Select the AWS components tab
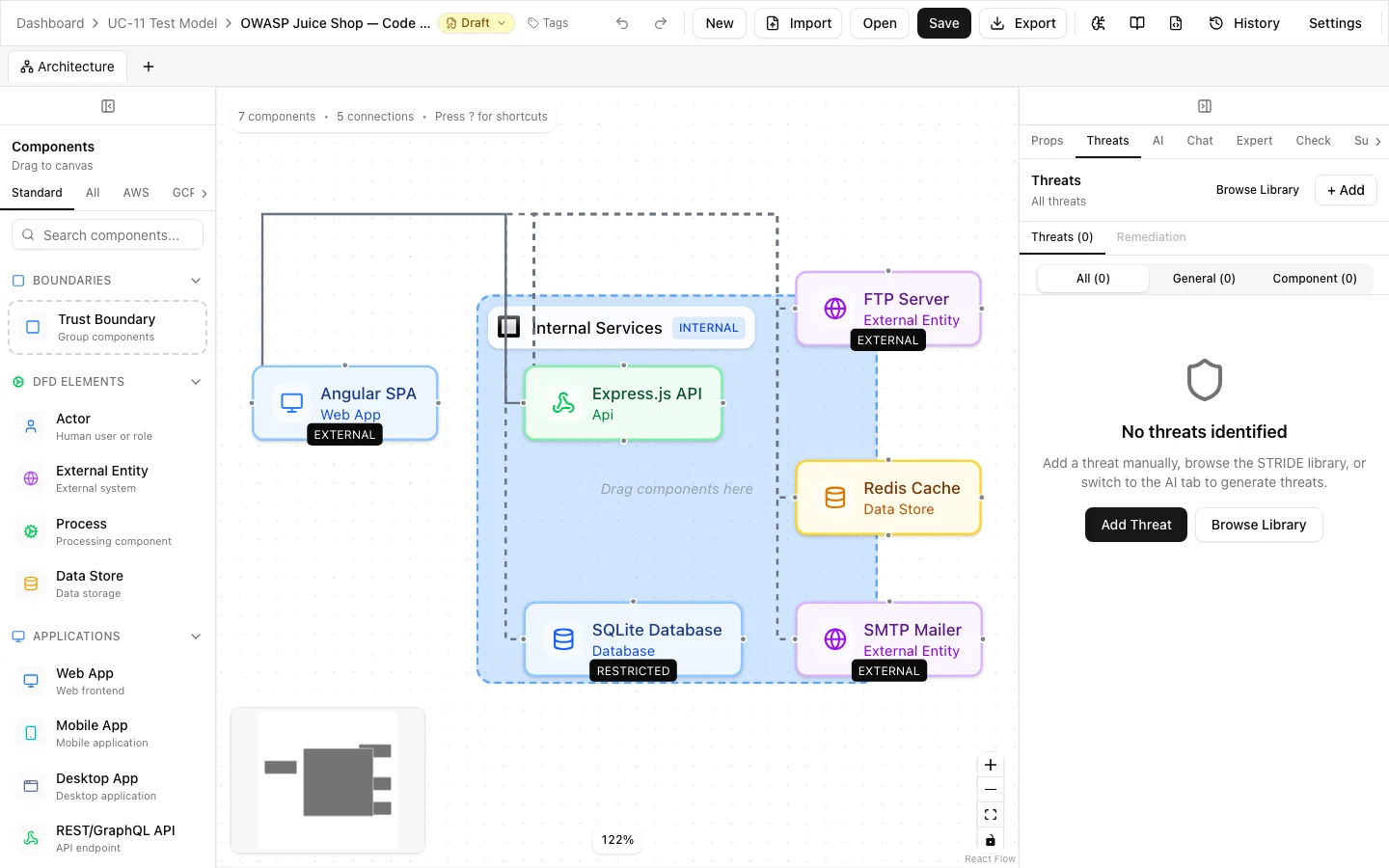 coord(136,193)
